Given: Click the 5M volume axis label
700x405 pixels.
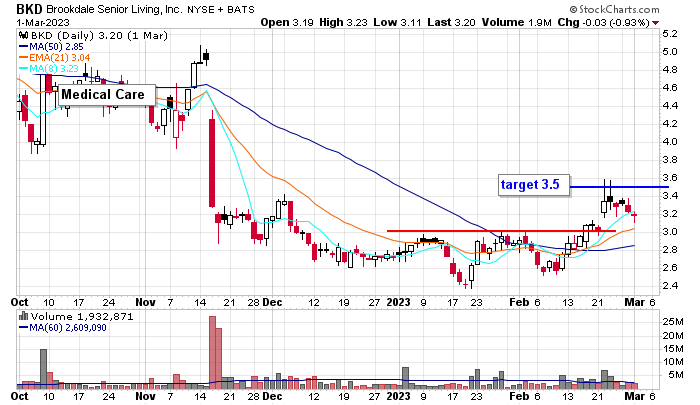Looking at the screenshot, I should click(675, 375).
